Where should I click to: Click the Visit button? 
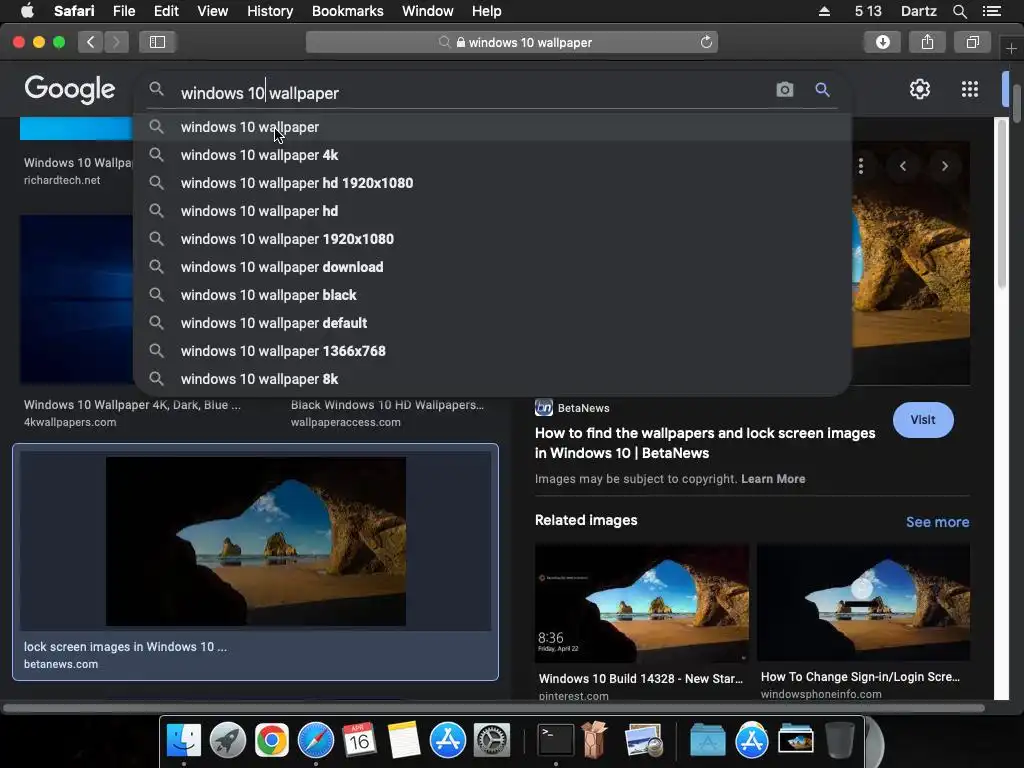click(923, 420)
